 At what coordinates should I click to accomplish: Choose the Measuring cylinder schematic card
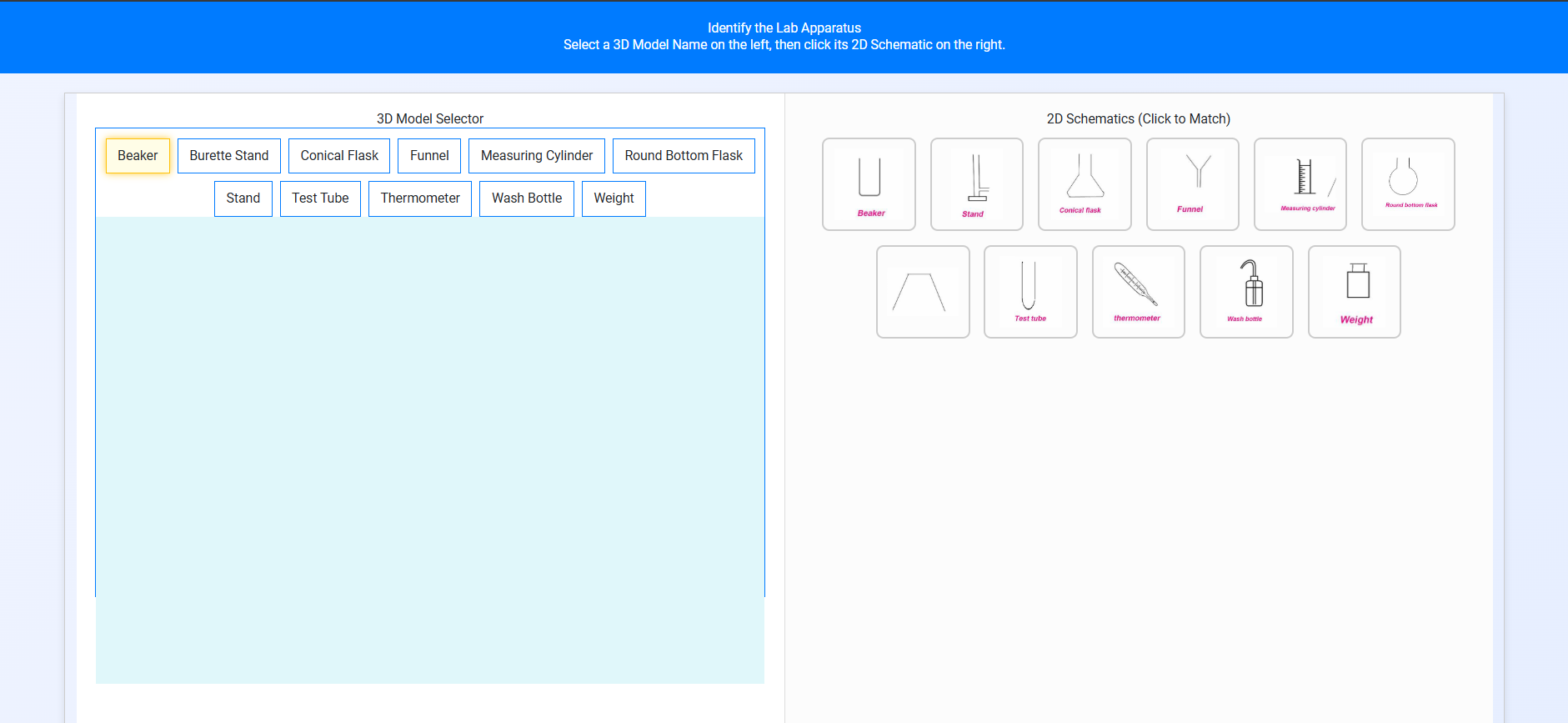[x=1300, y=184]
